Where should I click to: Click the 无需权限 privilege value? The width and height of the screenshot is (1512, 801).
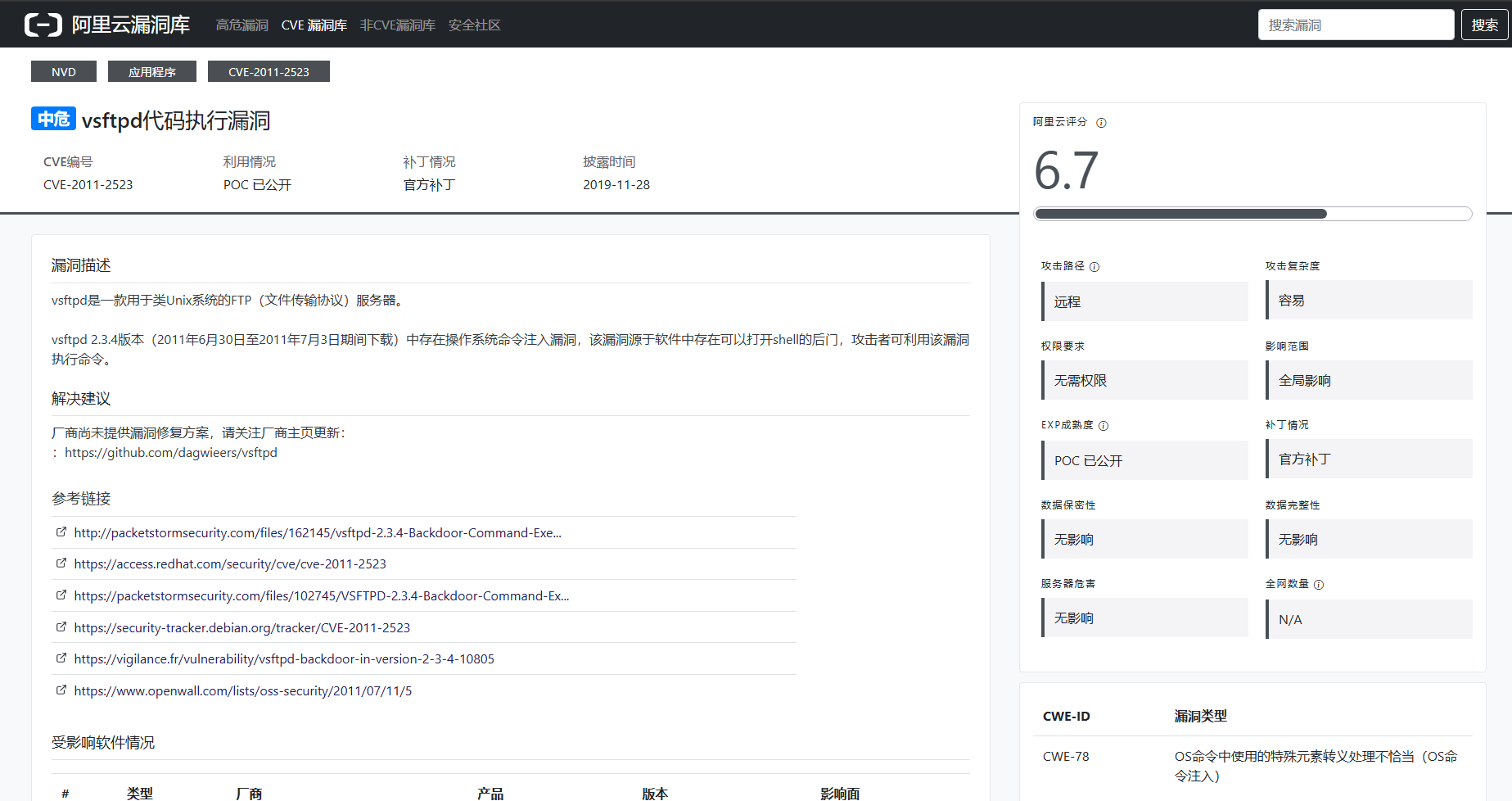(1144, 380)
